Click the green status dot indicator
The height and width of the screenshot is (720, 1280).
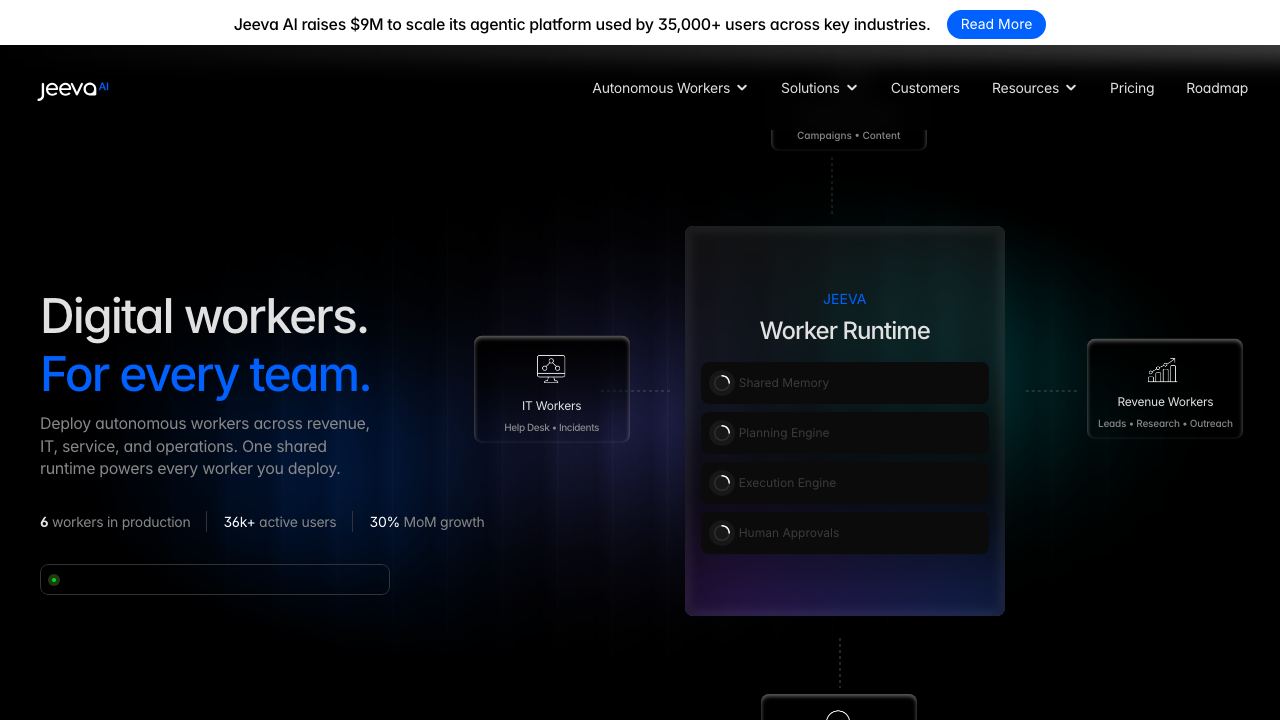pos(54,580)
